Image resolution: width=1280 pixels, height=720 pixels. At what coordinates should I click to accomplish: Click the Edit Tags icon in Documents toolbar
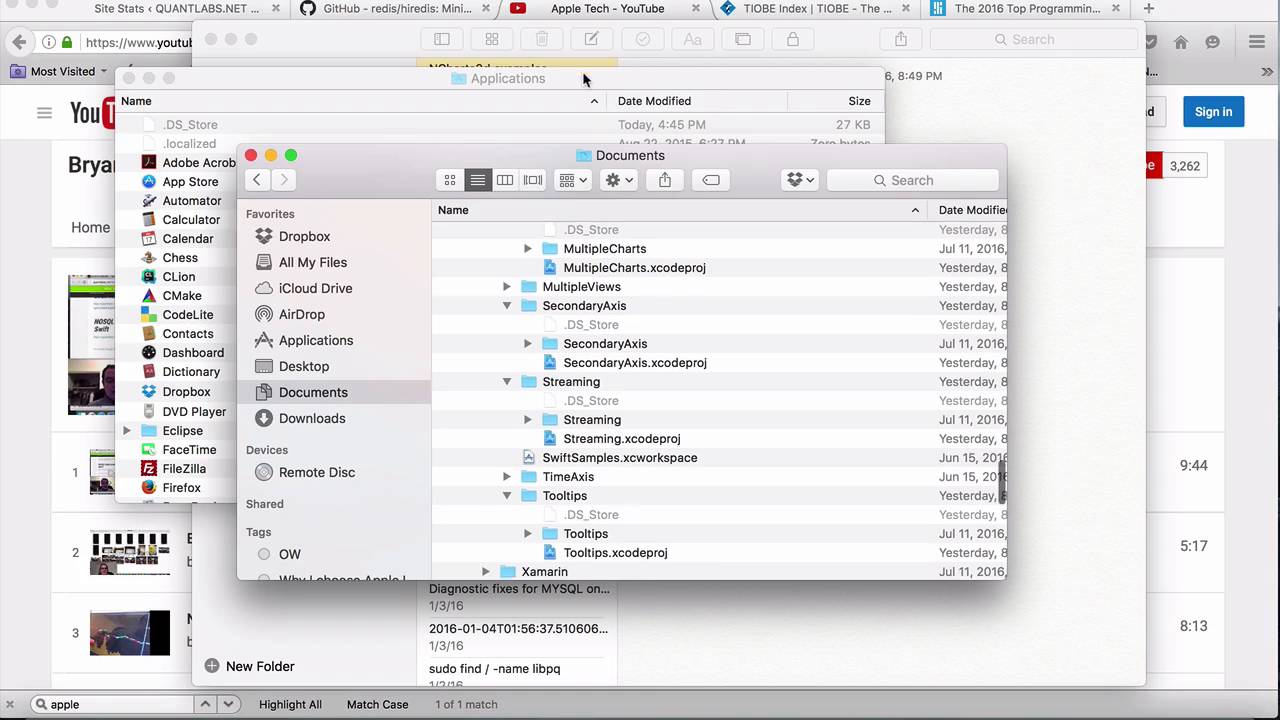click(x=711, y=180)
